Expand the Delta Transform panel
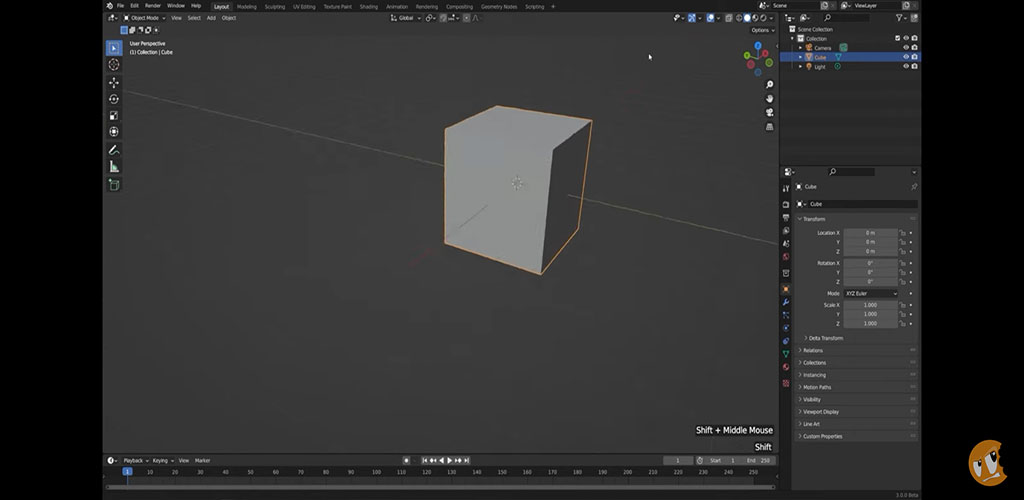The image size is (1024, 500). [825, 338]
